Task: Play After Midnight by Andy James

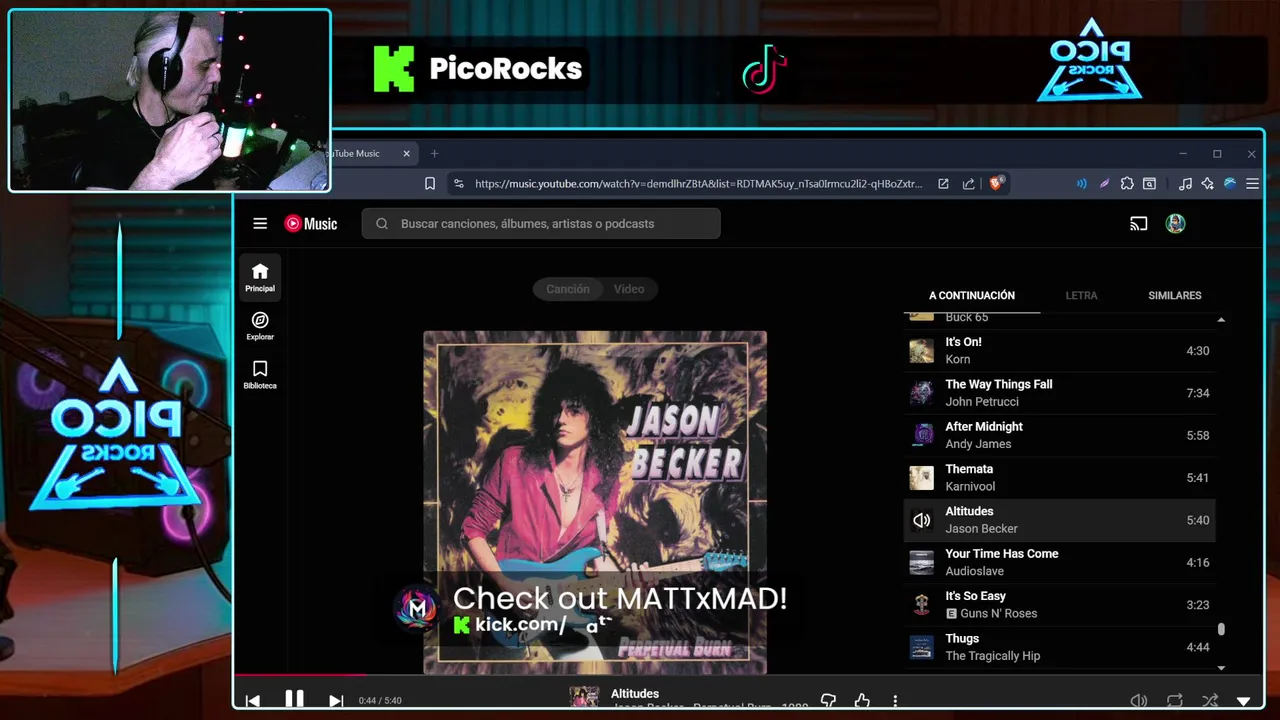Action: (1060, 435)
